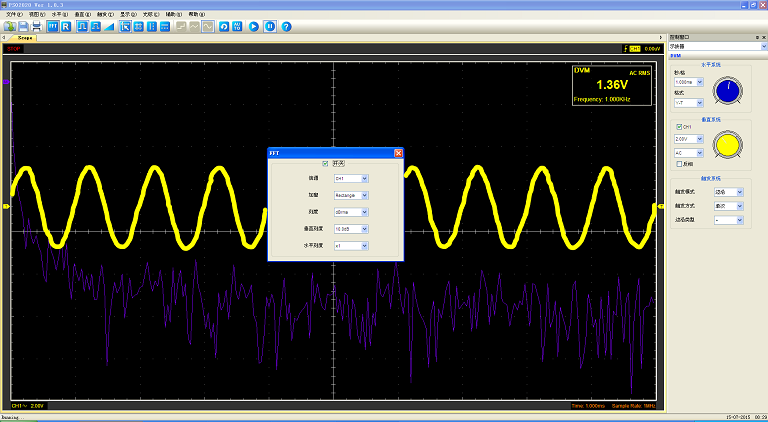Click the Print icon in toolbar
The image size is (768, 422).
(x=36, y=26)
